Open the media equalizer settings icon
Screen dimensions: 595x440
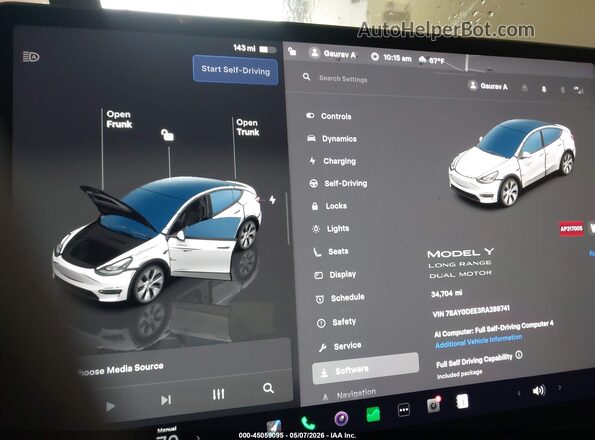219,394
